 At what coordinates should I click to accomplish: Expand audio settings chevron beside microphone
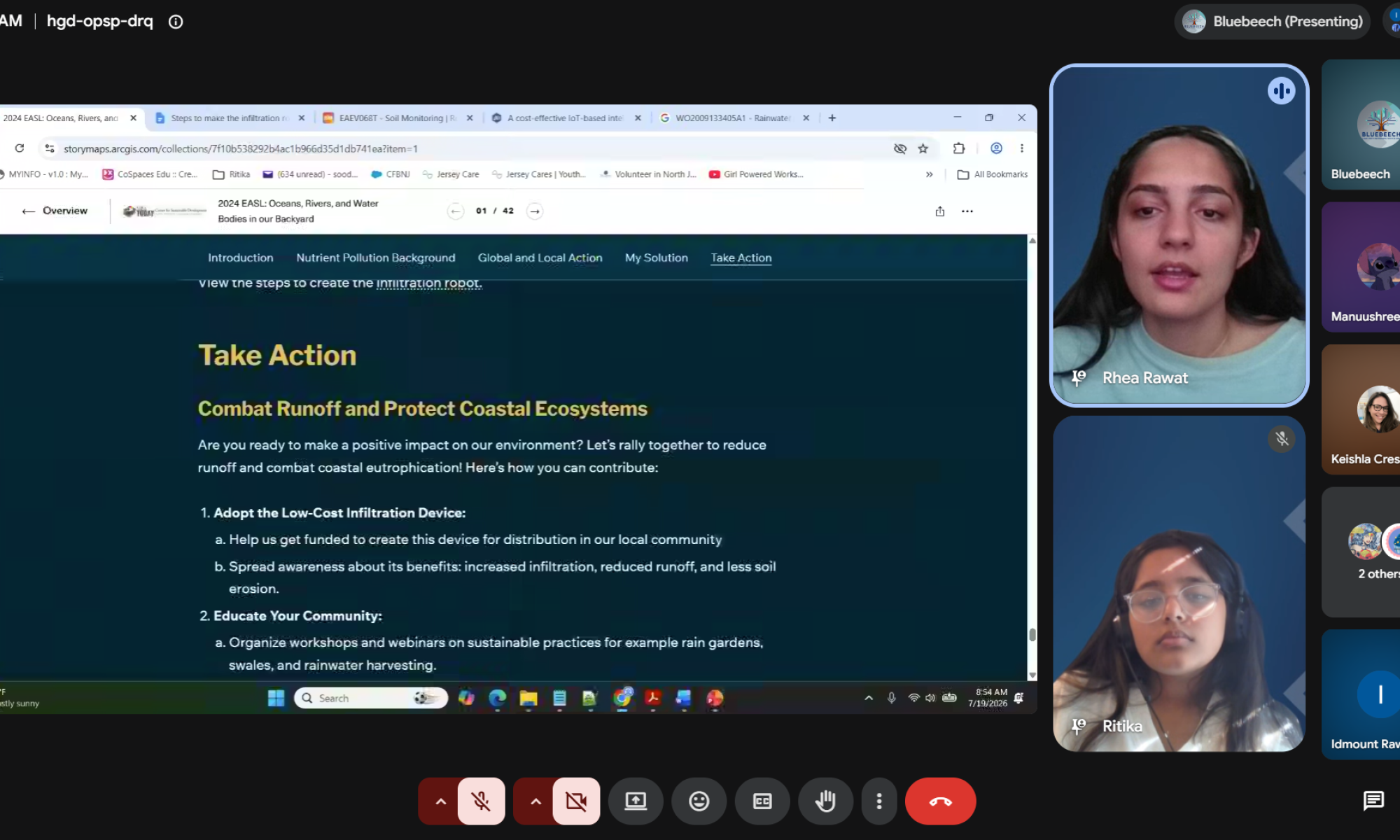440,801
